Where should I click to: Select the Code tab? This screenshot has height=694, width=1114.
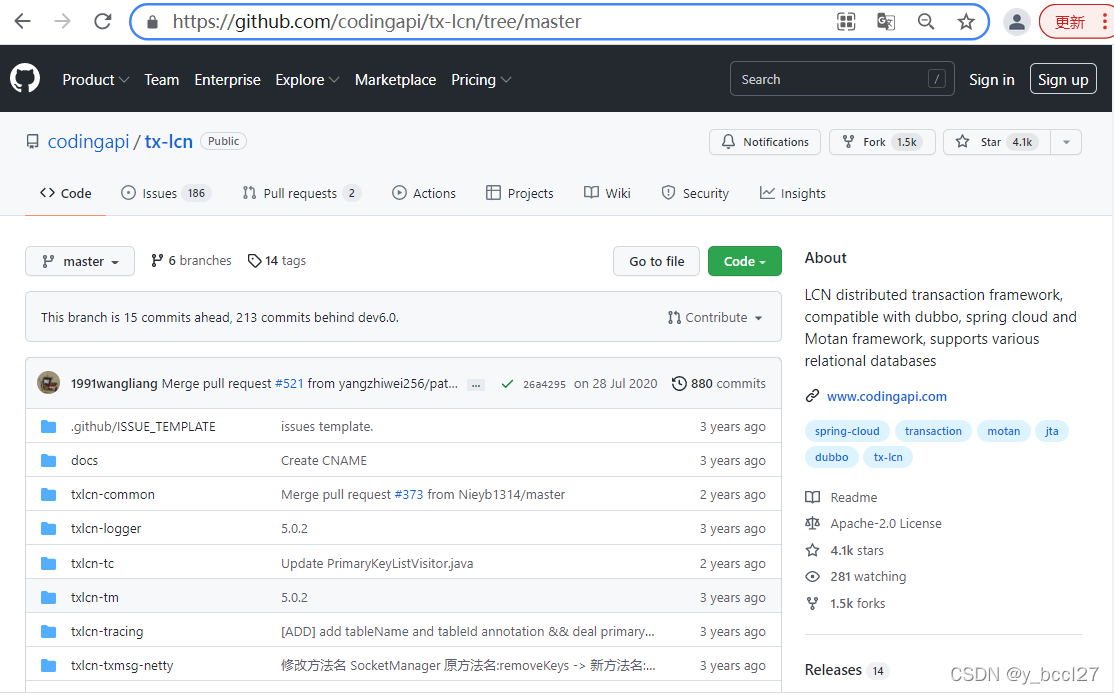[65, 193]
